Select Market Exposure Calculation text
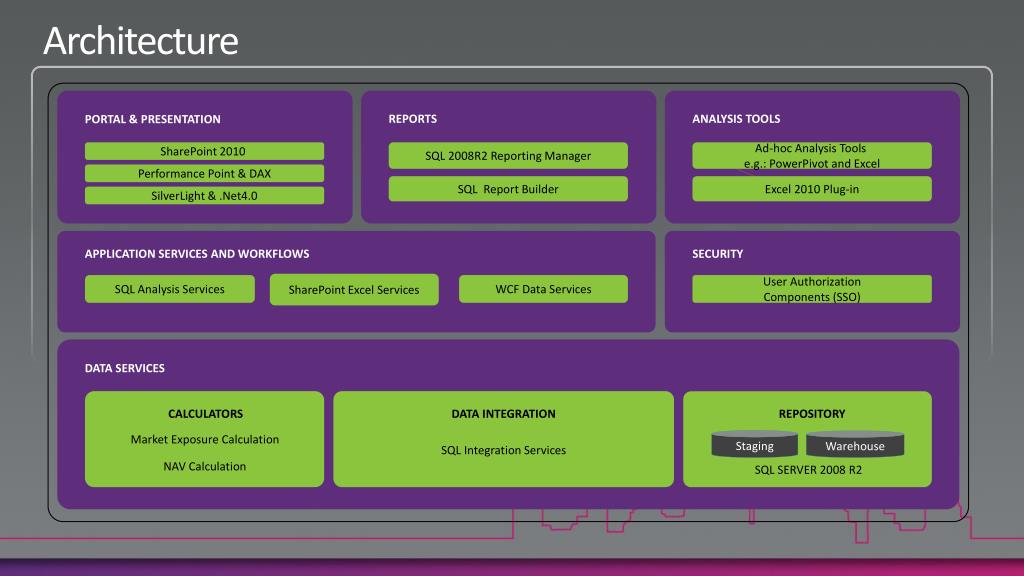The image size is (1024, 576). pyautogui.click(x=204, y=440)
